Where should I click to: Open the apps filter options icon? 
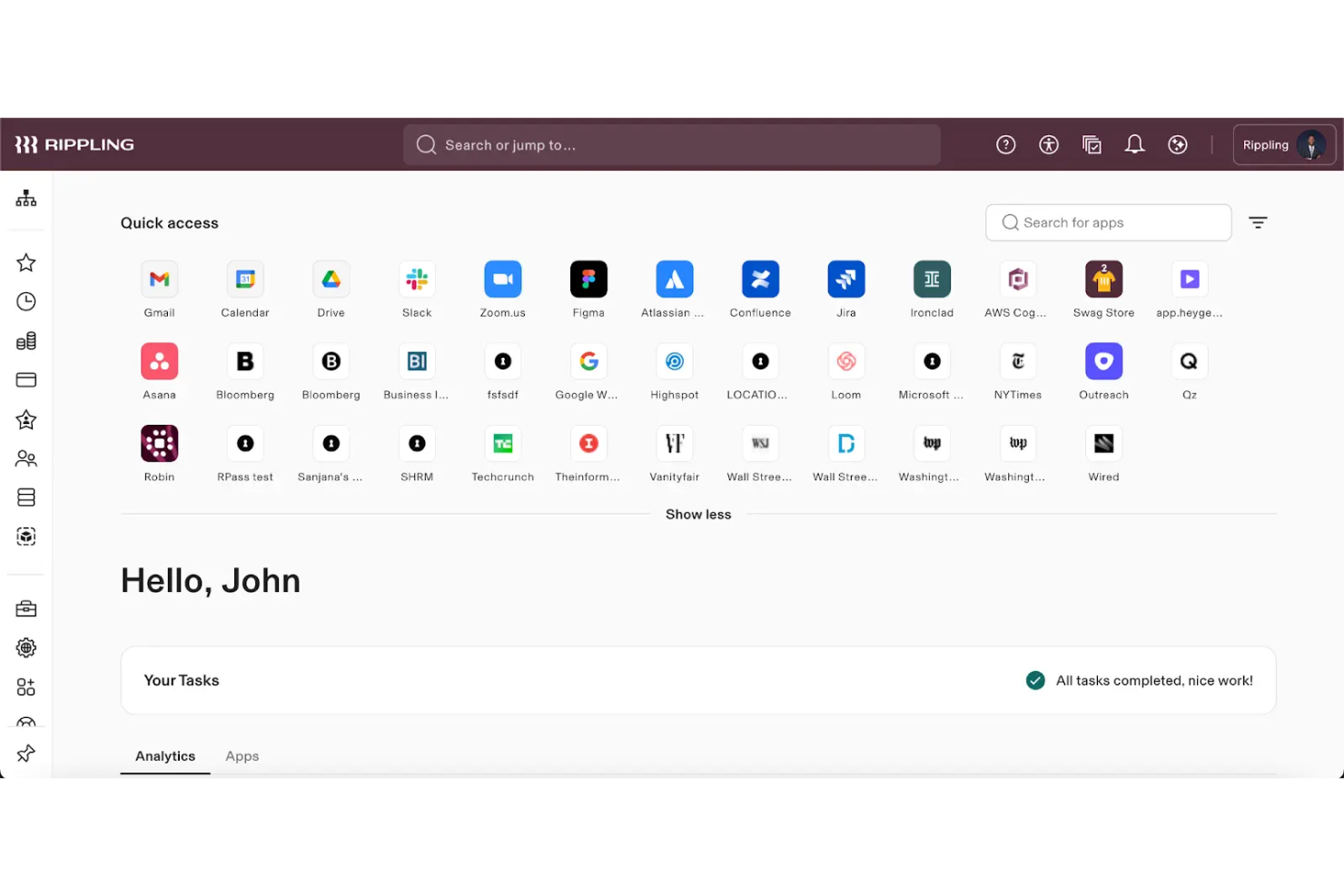1258,222
